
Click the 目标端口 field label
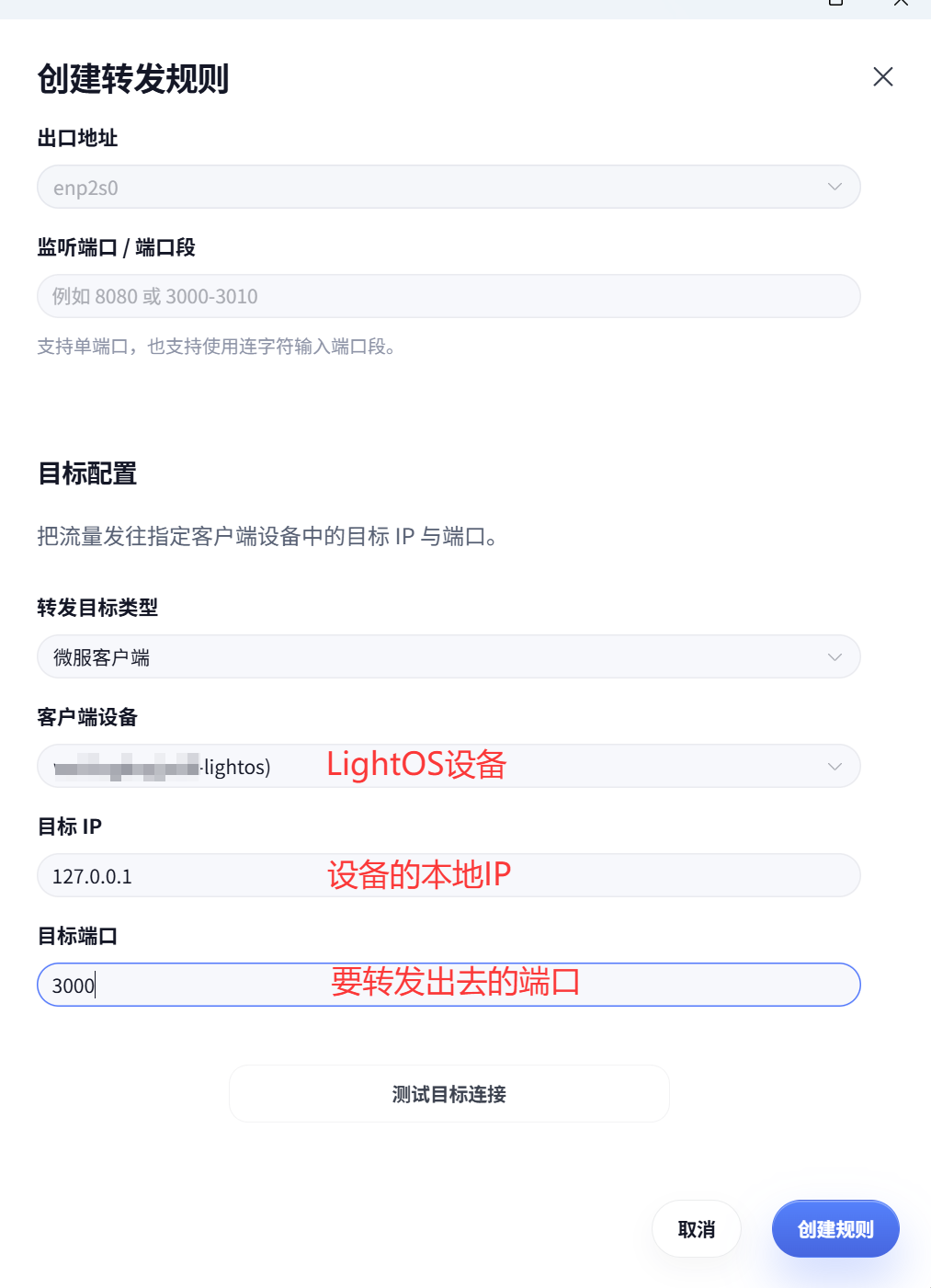[77, 937]
